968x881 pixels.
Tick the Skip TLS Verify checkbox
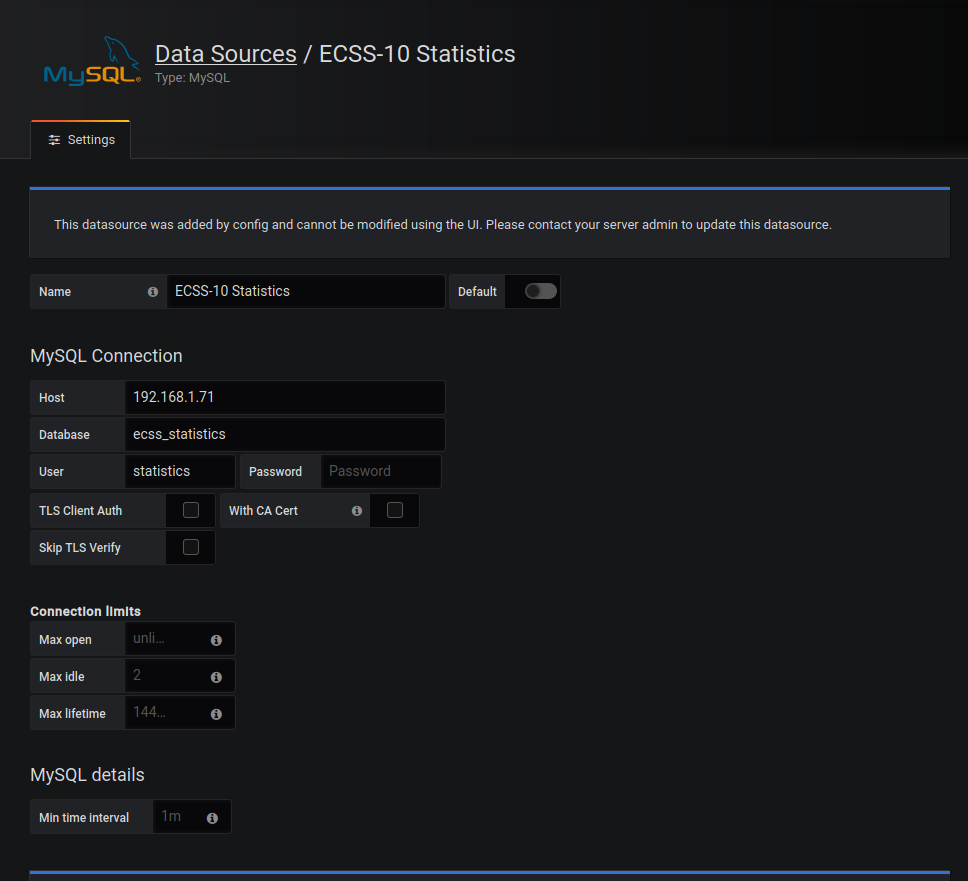point(191,547)
